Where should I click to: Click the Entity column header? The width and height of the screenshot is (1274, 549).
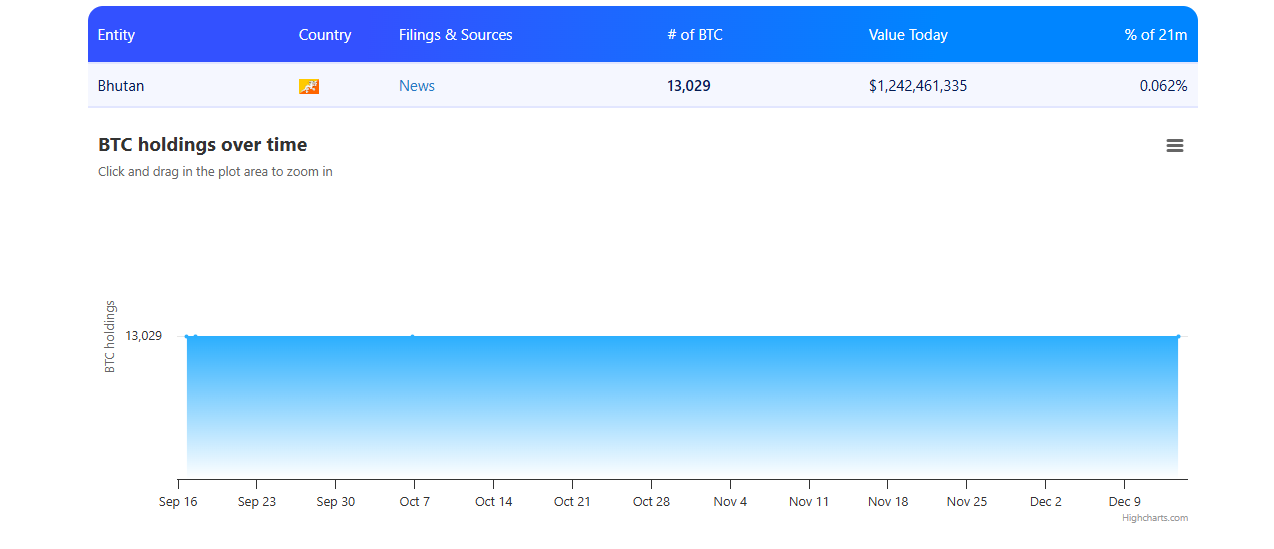116,35
